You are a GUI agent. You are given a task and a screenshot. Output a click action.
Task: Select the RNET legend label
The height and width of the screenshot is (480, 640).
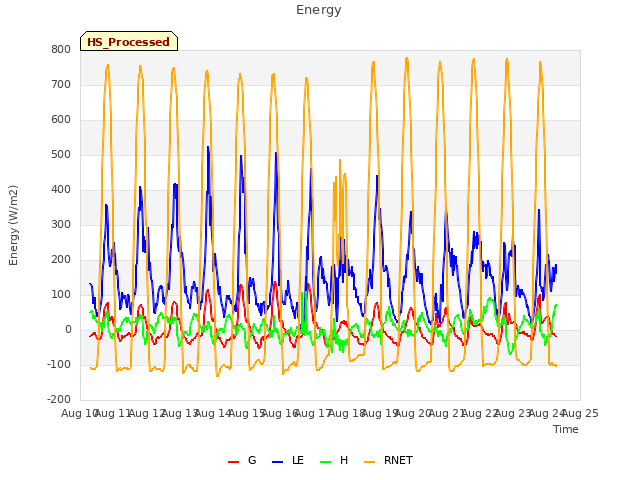398,460
